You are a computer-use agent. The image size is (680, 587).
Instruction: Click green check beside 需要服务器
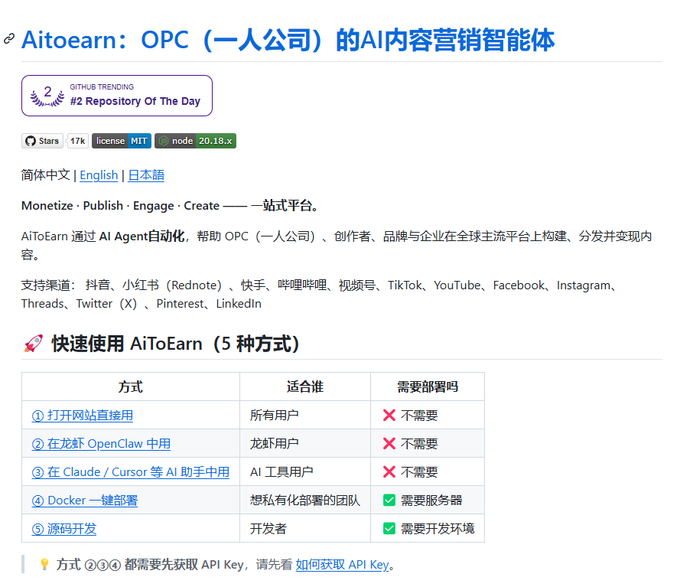coord(389,500)
